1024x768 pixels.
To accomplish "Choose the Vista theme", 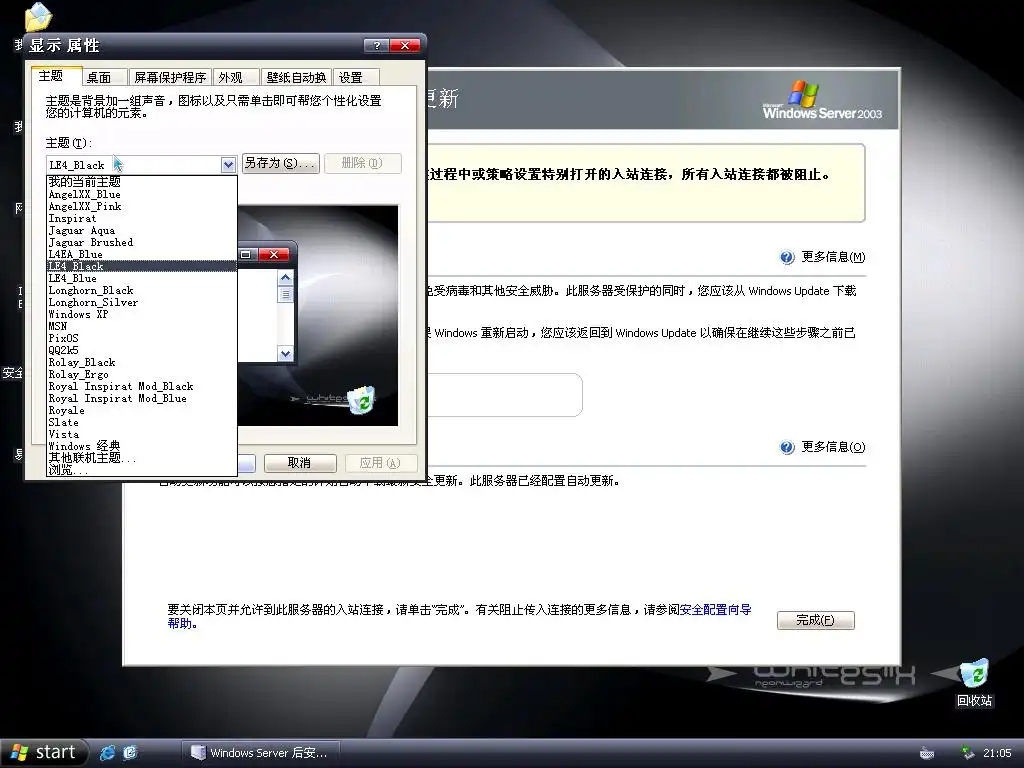I will click(x=142, y=434).
